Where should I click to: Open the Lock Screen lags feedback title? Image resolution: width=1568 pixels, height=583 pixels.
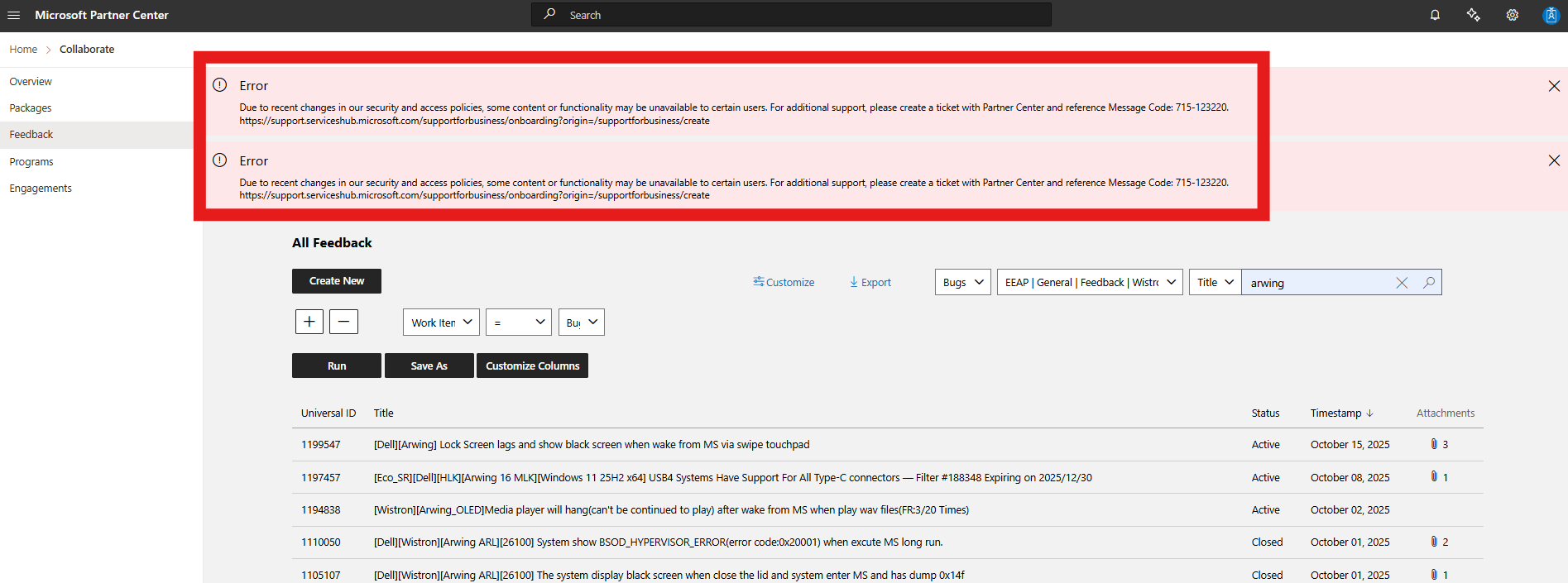coord(592,444)
